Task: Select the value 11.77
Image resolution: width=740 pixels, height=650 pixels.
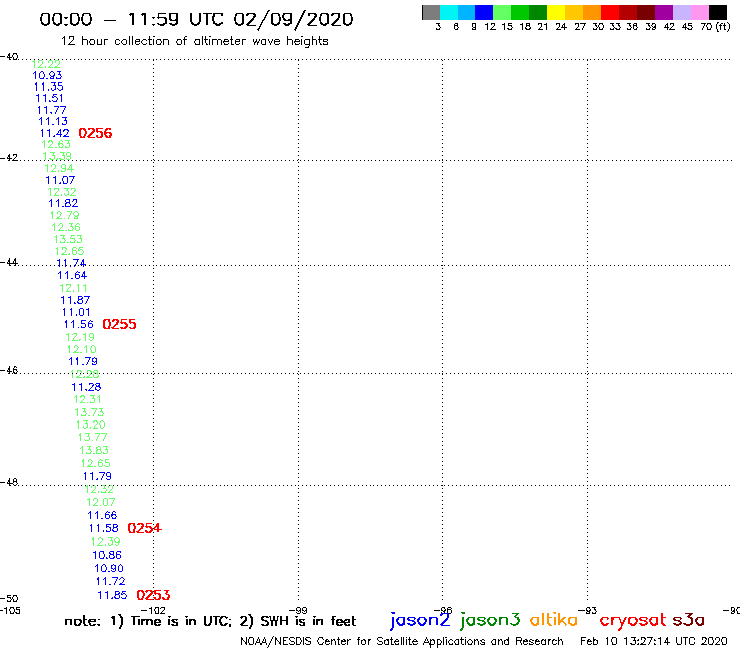Action: point(51,110)
